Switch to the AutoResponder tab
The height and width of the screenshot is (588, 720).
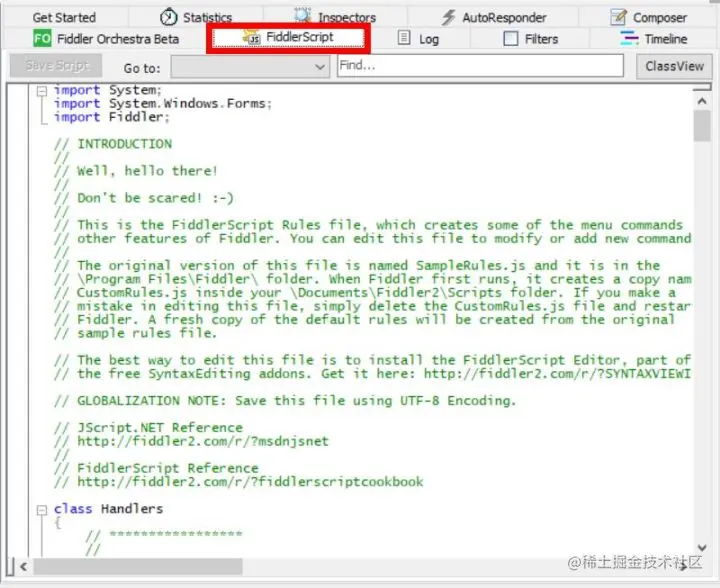(x=493, y=17)
